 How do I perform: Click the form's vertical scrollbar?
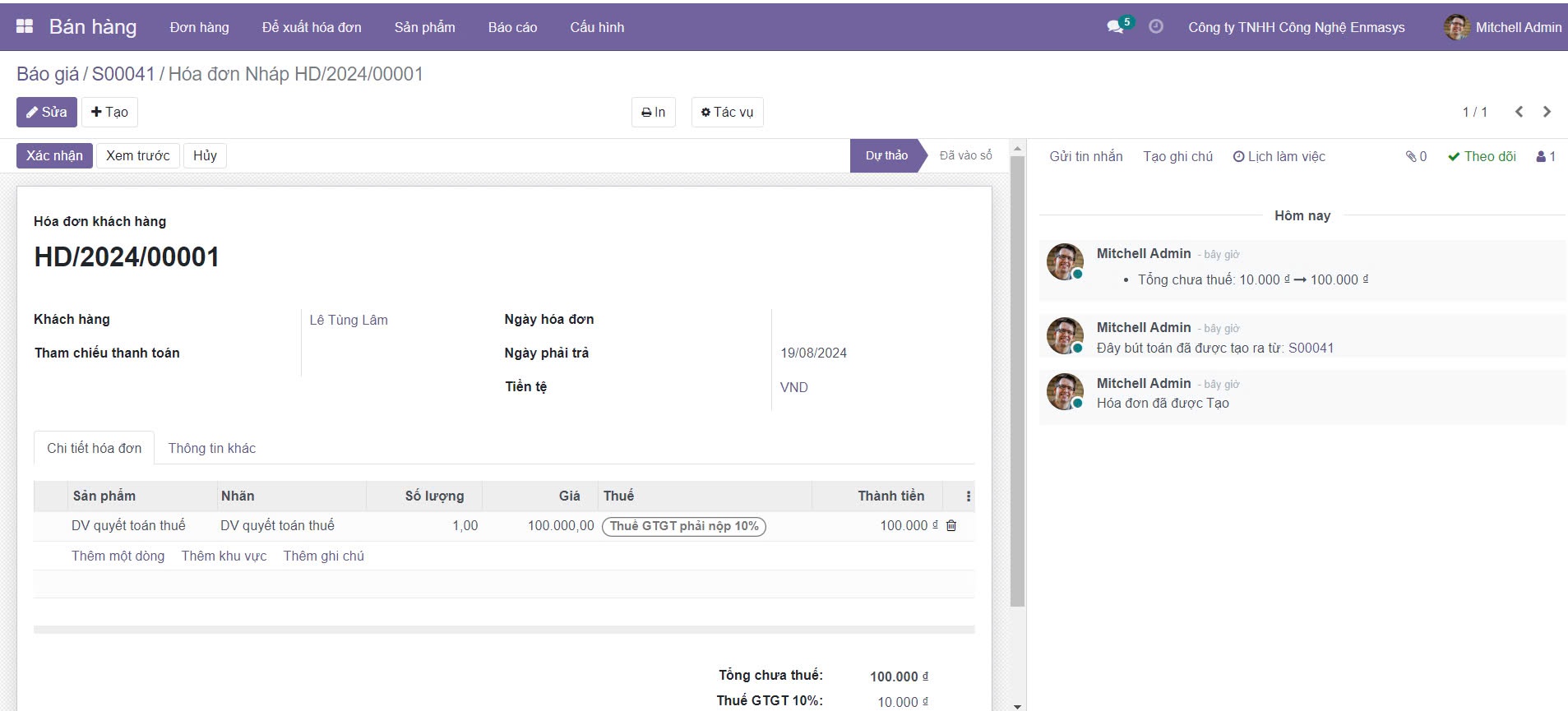click(x=1017, y=378)
